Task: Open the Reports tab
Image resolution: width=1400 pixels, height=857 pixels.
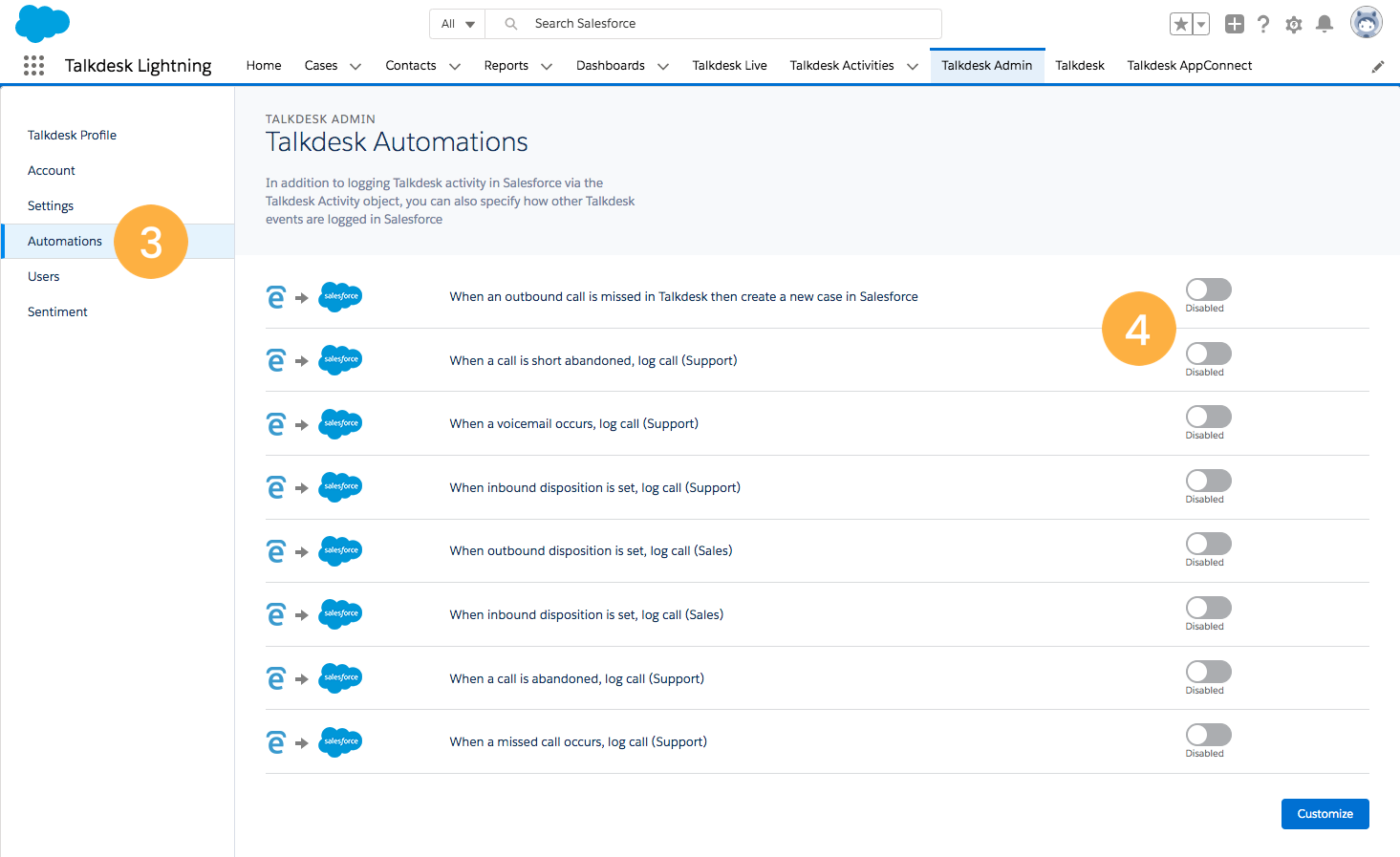Action: pyautogui.click(x=506, y=66)
